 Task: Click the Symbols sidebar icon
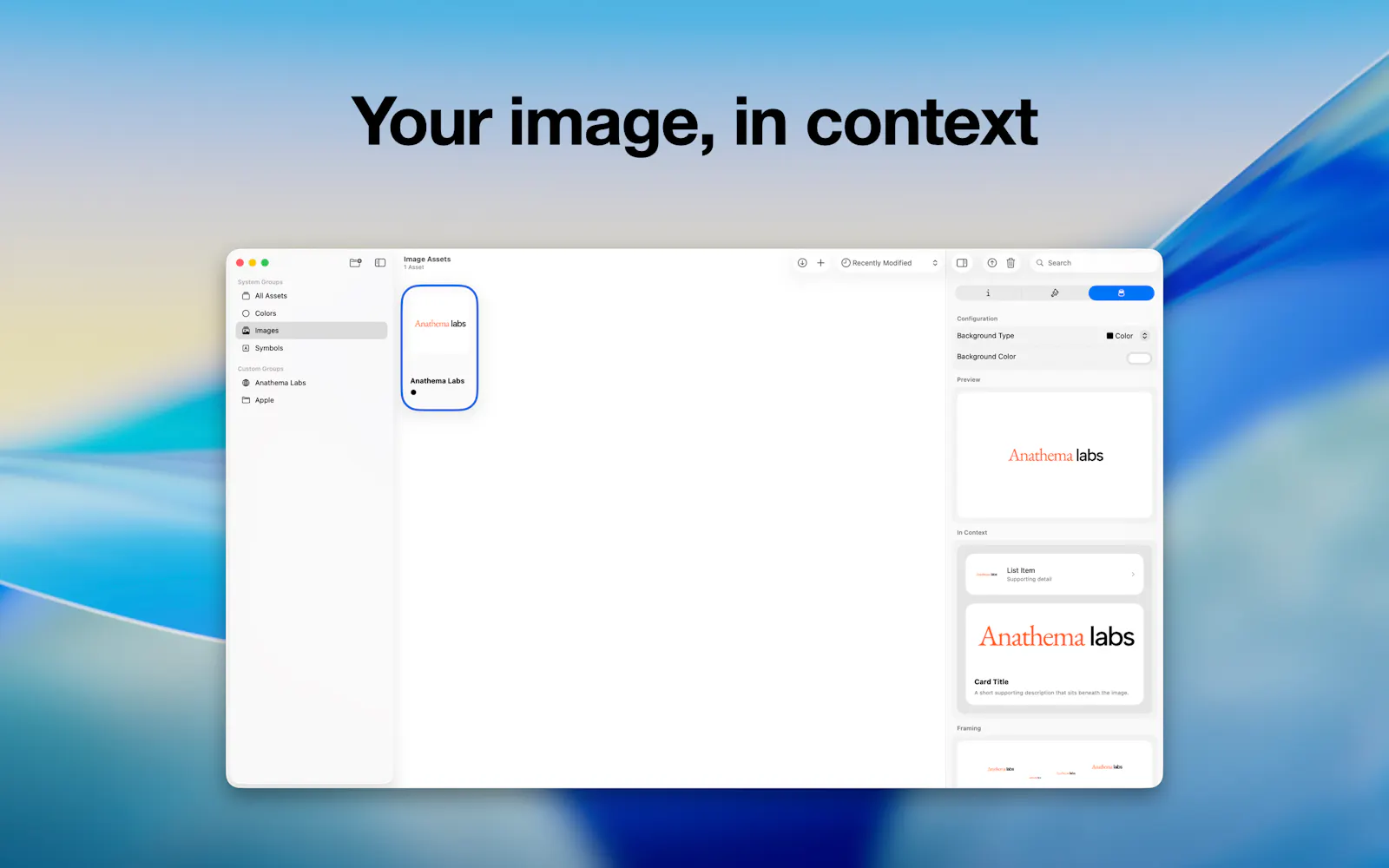246,348
